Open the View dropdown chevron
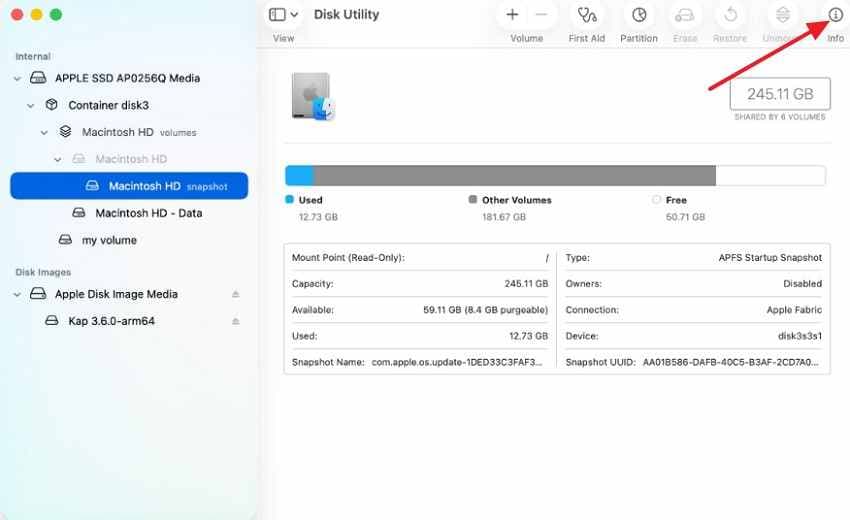The image size is (850, 520). click(294, 15)
